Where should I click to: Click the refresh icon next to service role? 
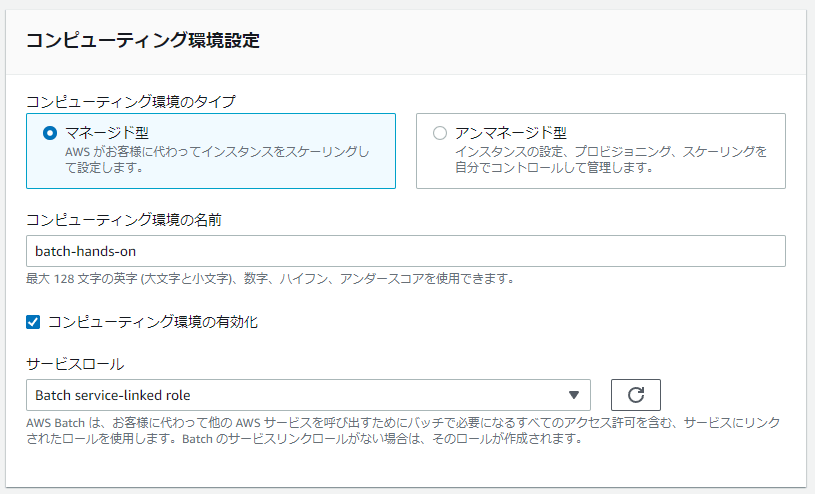[636, 395]
